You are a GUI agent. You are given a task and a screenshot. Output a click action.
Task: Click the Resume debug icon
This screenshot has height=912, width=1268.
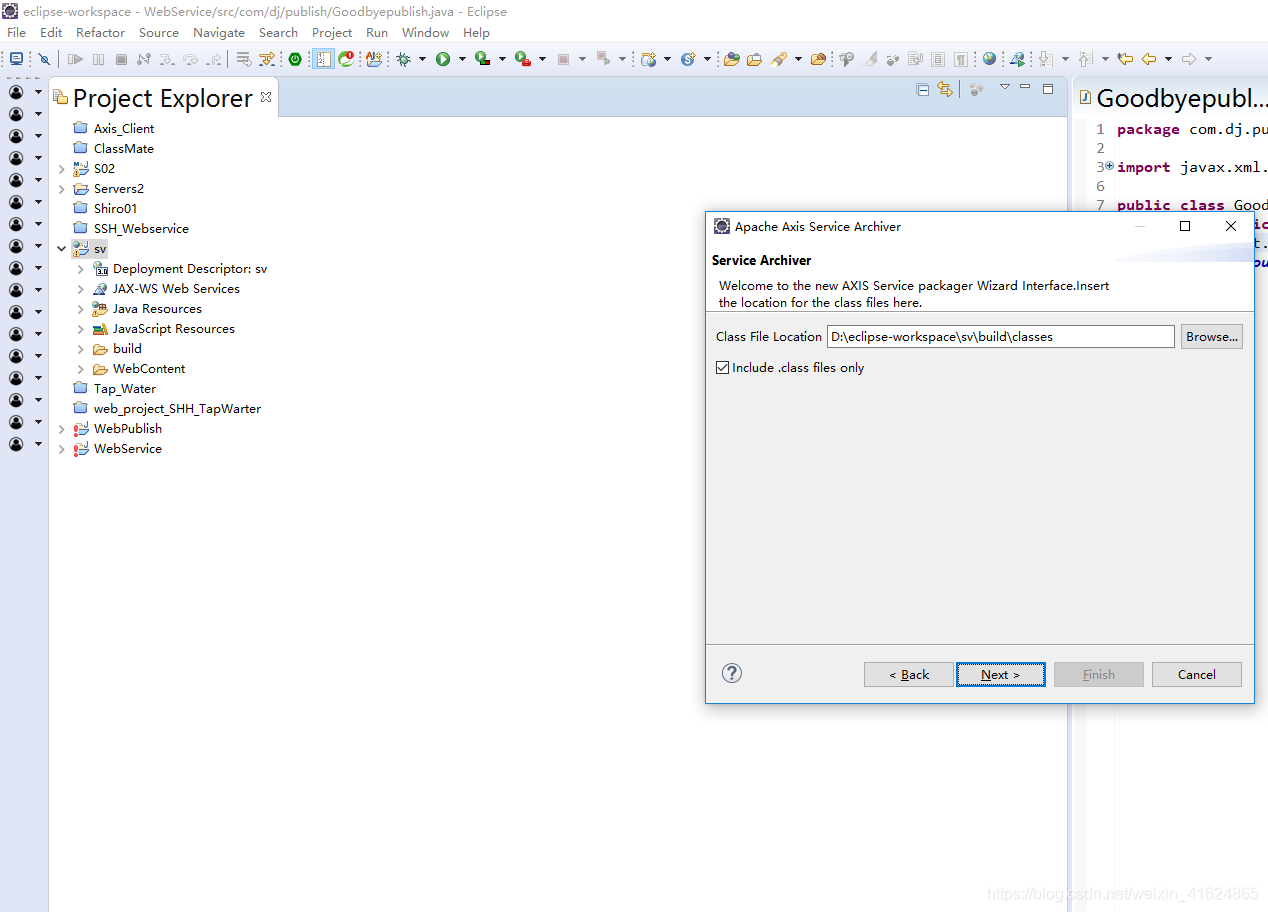click(x=75, y=59)
